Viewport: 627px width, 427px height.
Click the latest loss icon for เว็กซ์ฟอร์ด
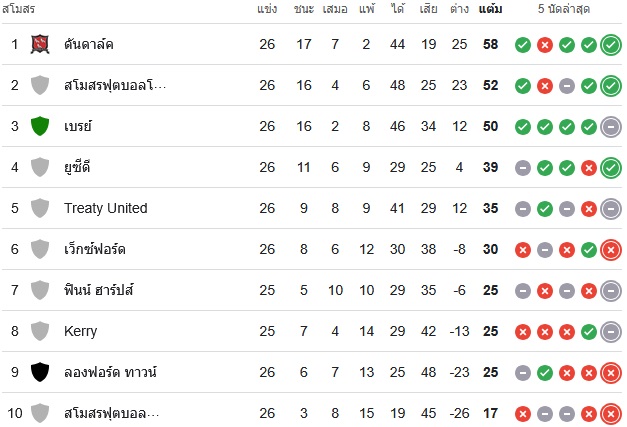(611, 250)
